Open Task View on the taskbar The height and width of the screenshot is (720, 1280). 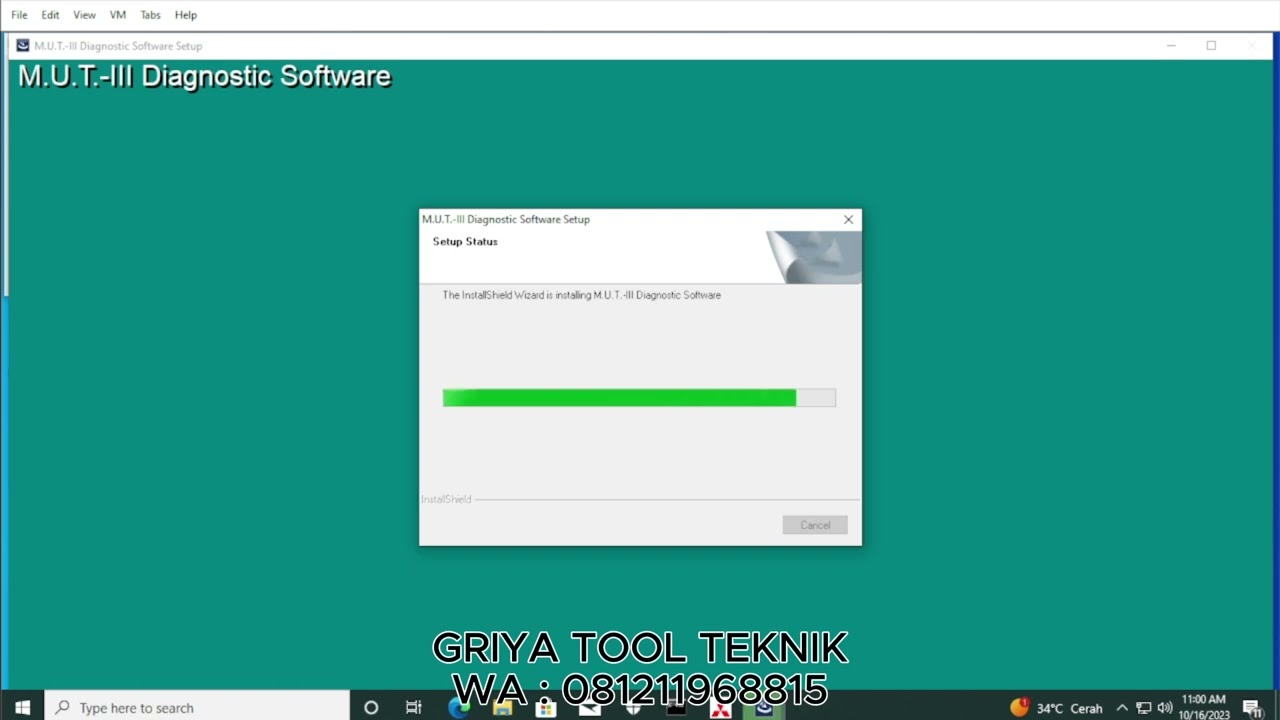pos(413,707)
